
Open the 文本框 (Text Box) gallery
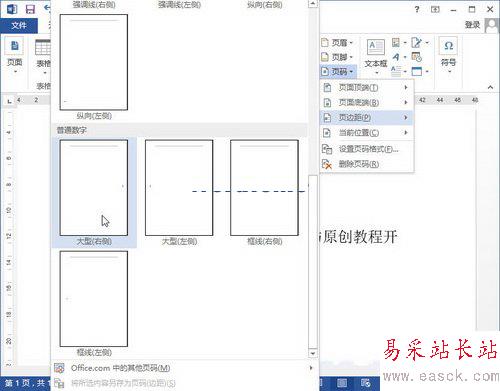(x=376, y=56)
